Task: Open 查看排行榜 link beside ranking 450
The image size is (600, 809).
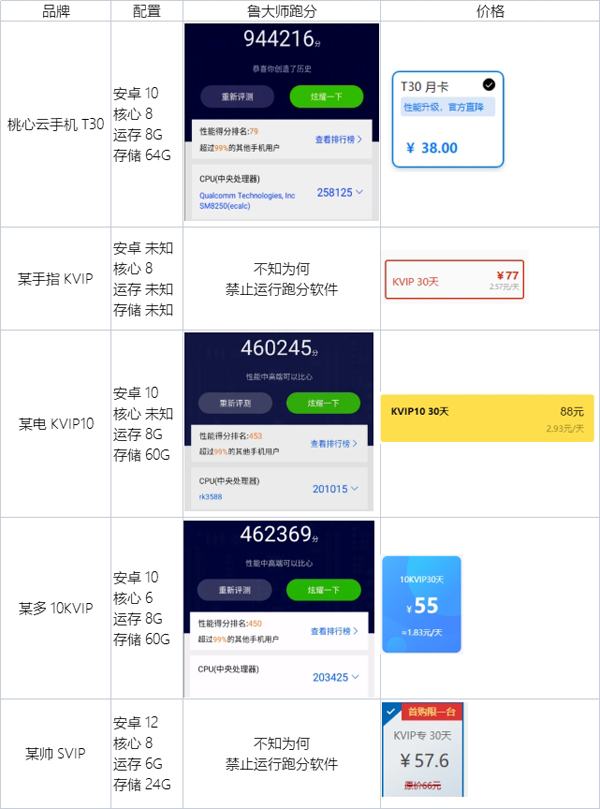Action: coord(334,631)
